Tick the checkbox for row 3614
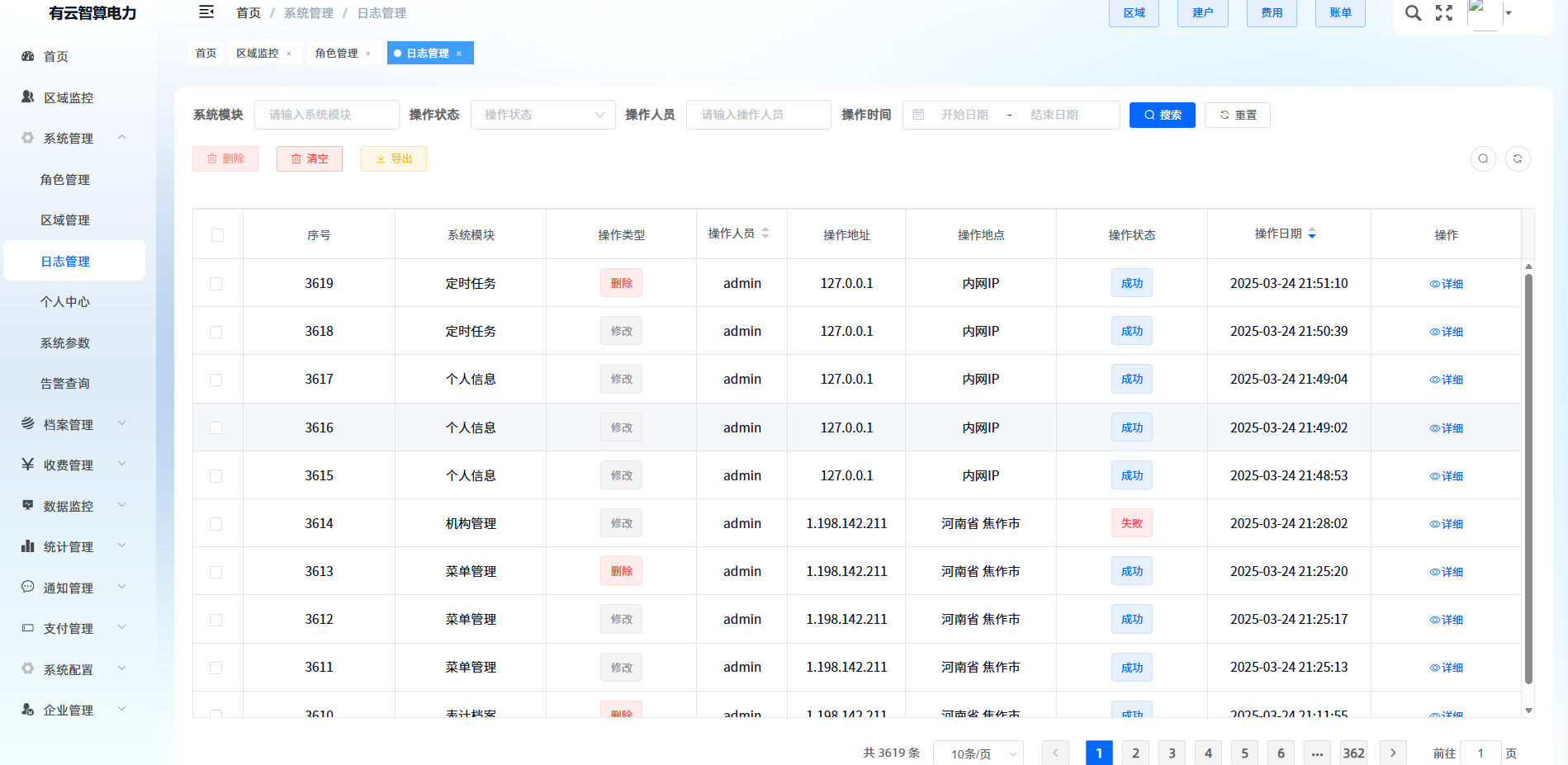The width and height of the screenshot is (1568, 765). pos(216,524)
